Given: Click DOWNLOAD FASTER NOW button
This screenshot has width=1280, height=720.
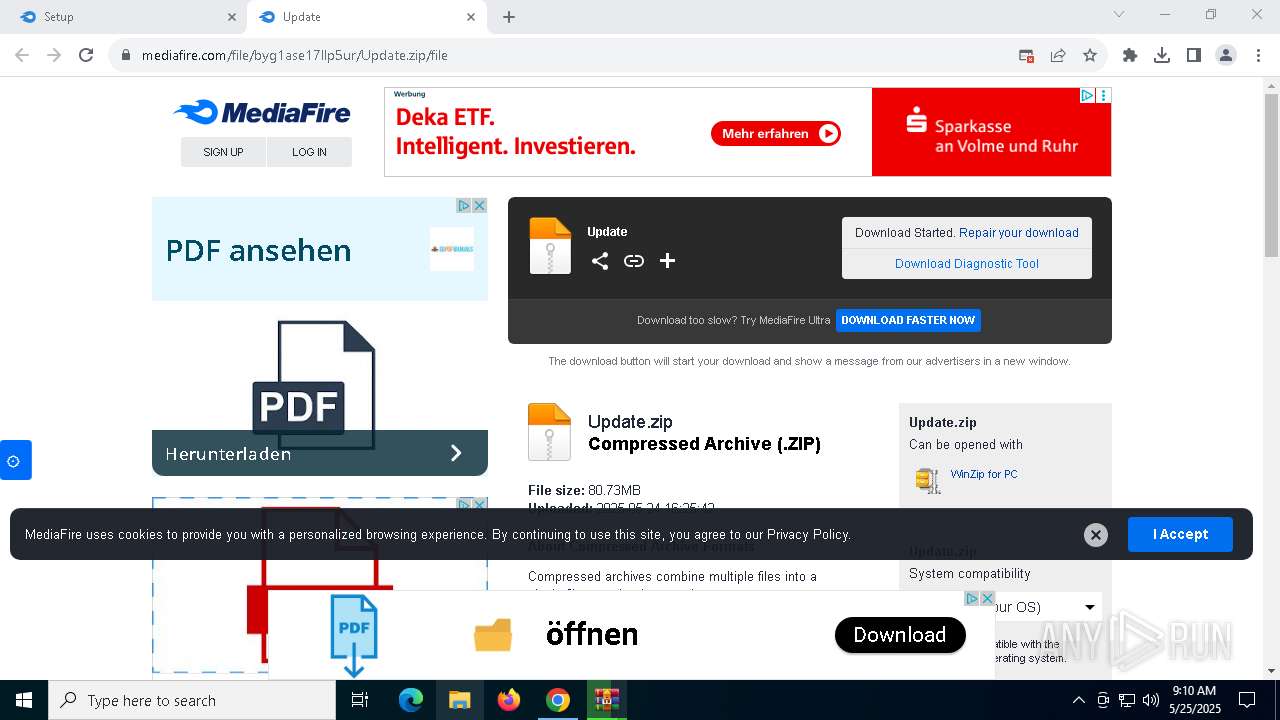Looking at the screenshot, I should coord(908,320).
